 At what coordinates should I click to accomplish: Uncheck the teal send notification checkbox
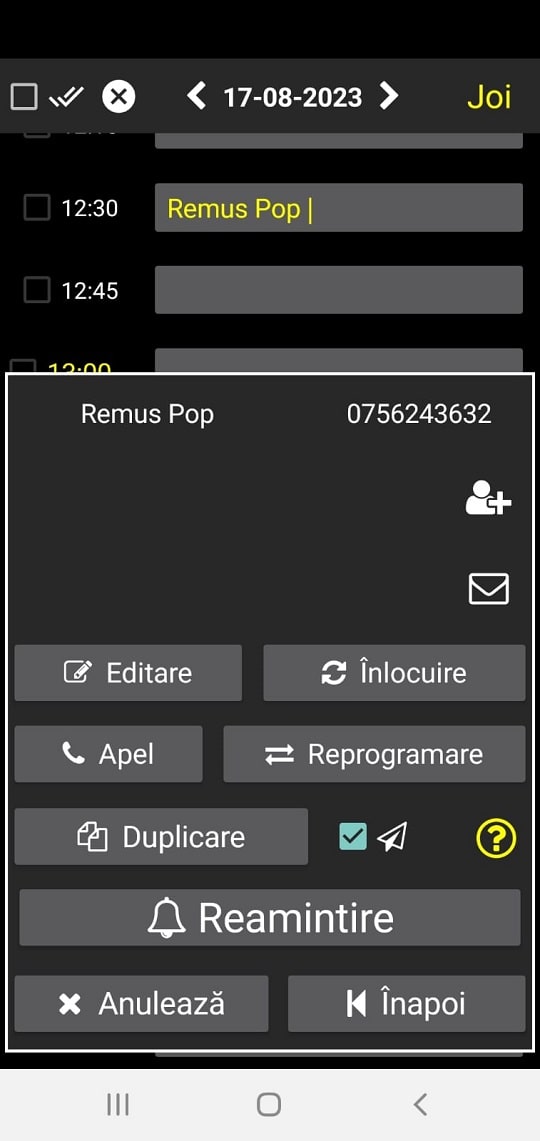[353, 837]
